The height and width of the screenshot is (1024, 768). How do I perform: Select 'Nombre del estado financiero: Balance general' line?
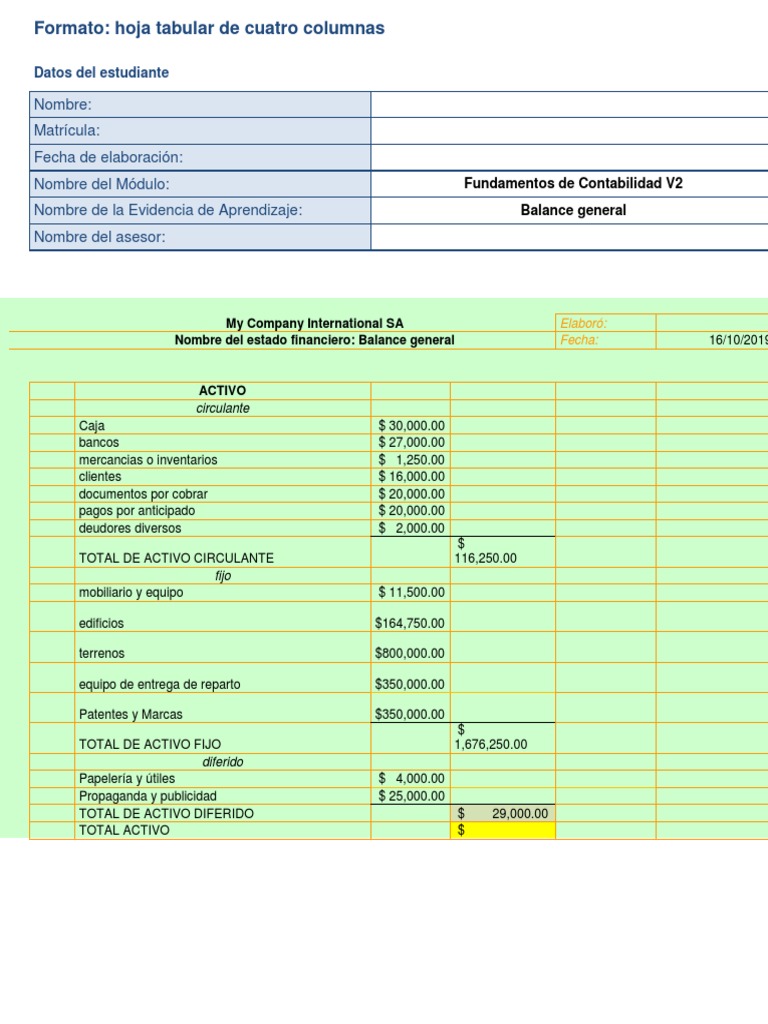pyautogui.click(x=314, y=340)
